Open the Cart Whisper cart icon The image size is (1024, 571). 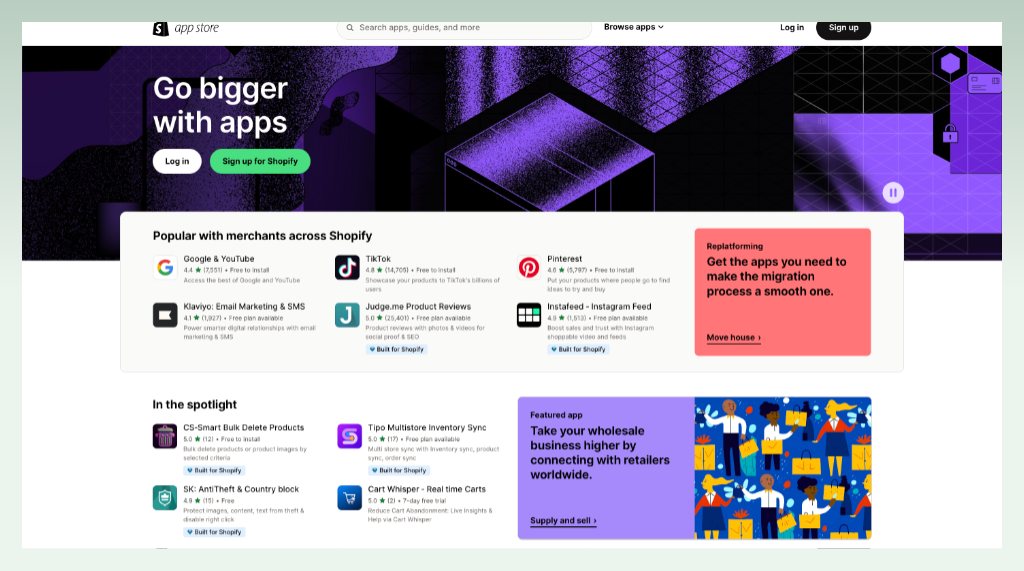(349, 498)
